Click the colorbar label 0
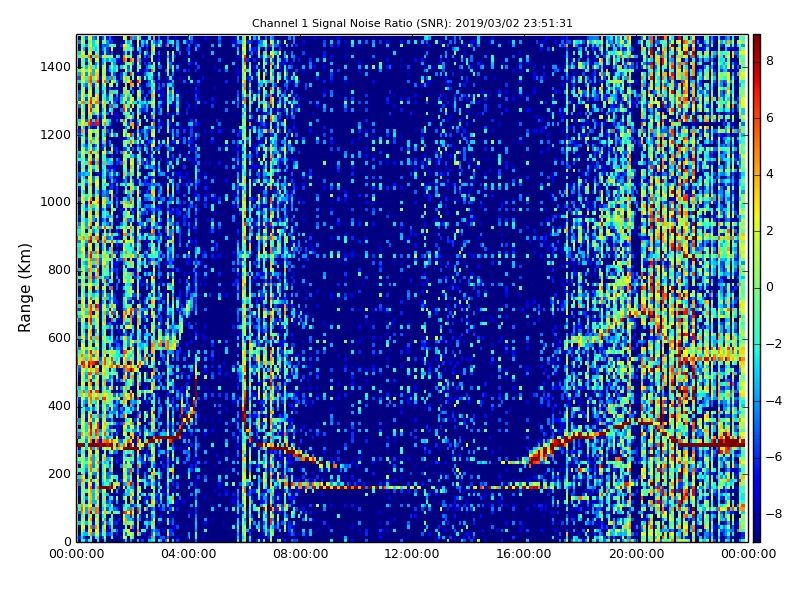 770,287
